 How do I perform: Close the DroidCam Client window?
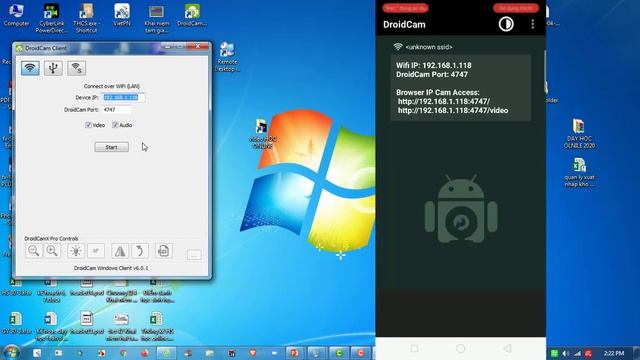click(198, 47)
